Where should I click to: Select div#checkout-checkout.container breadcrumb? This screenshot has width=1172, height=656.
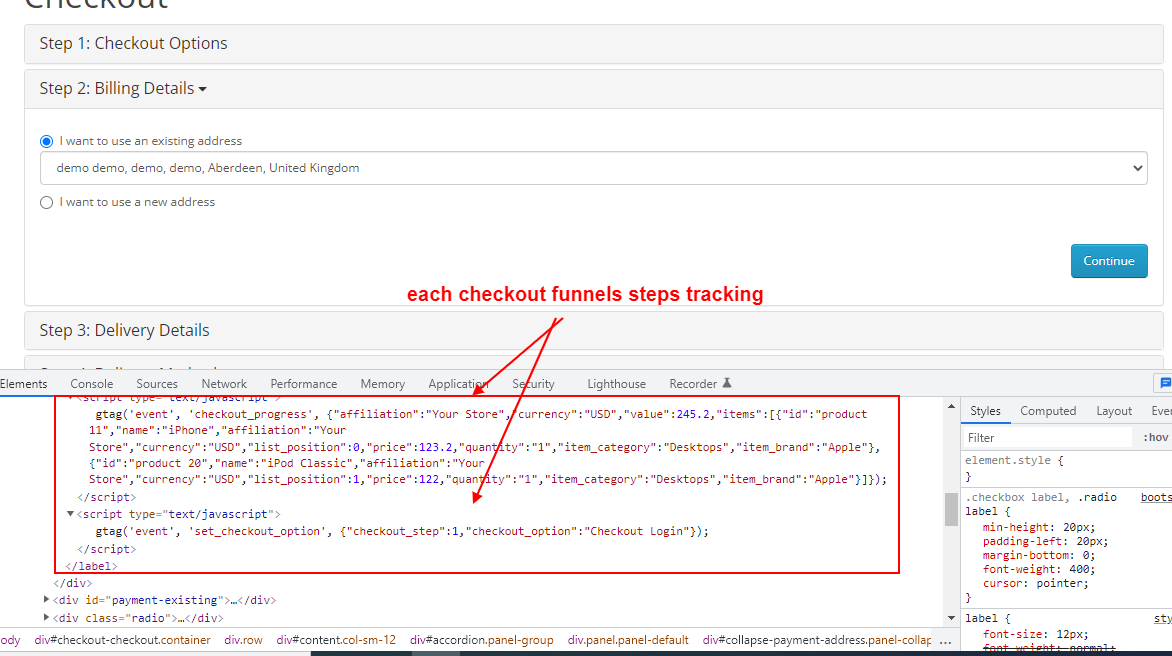point(123,640)
